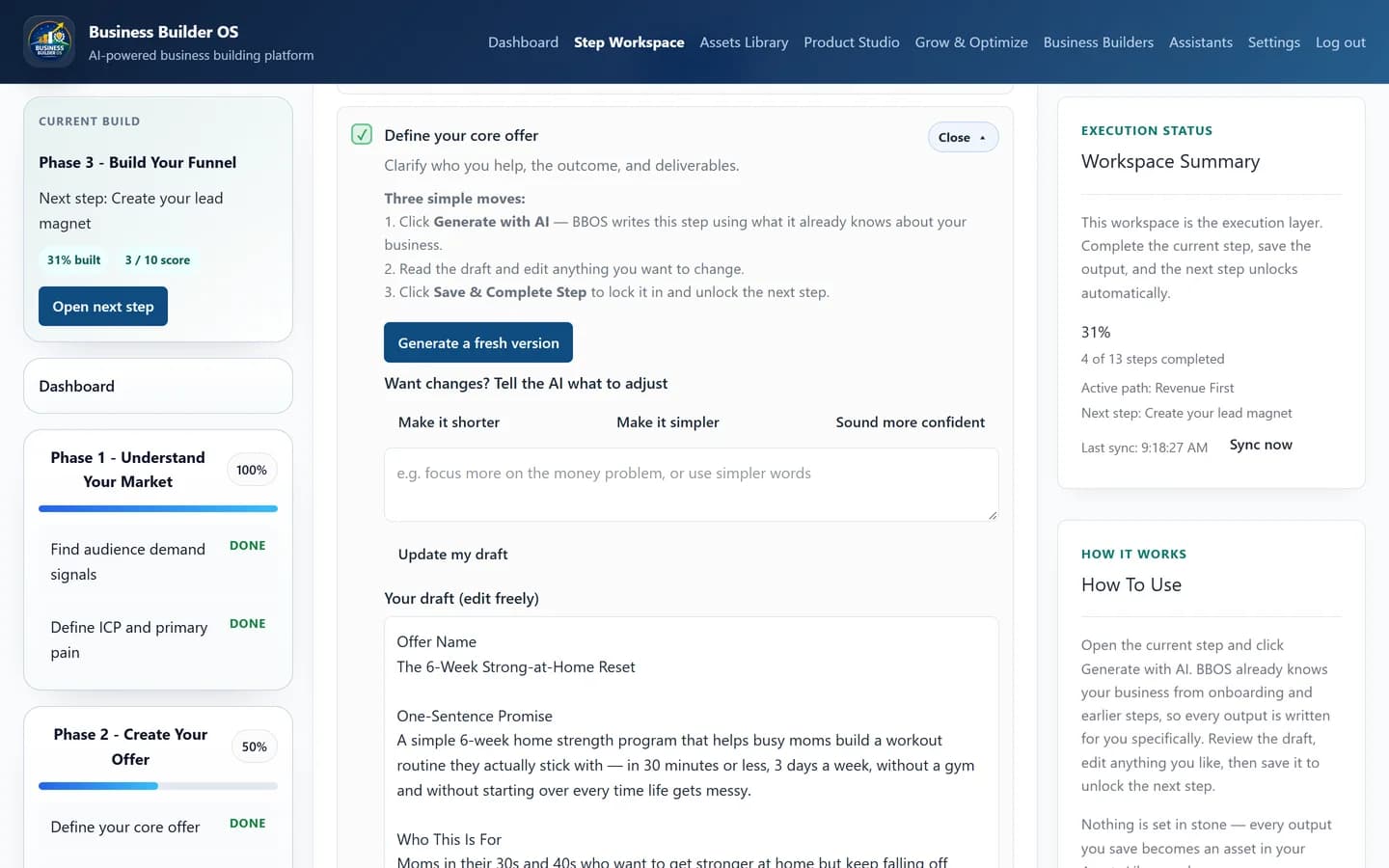Click Update my draft
This screenshot has width=1389, height=868.
tap(453, 555)
